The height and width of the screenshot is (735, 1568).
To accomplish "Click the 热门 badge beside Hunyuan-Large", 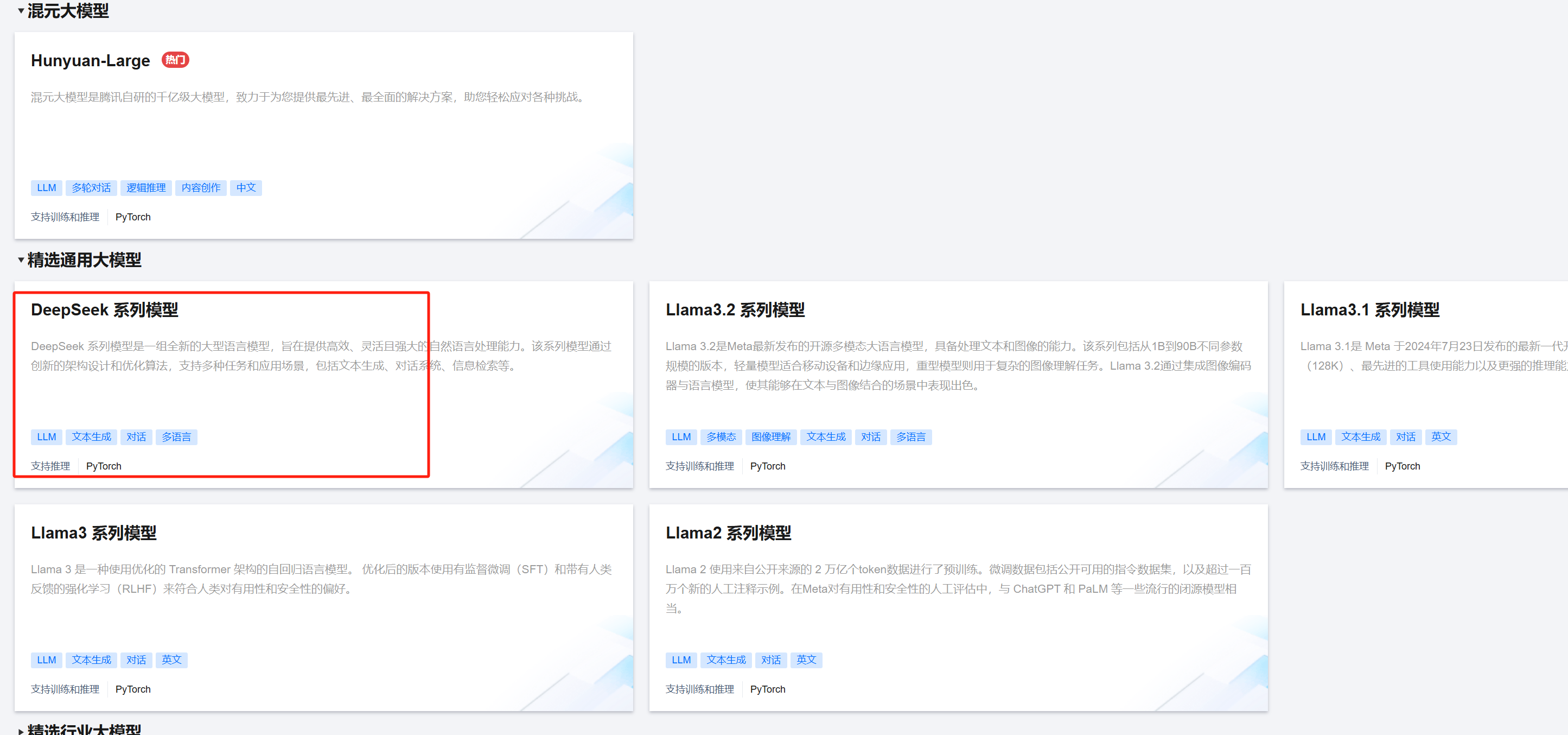I will click(175, 60).
